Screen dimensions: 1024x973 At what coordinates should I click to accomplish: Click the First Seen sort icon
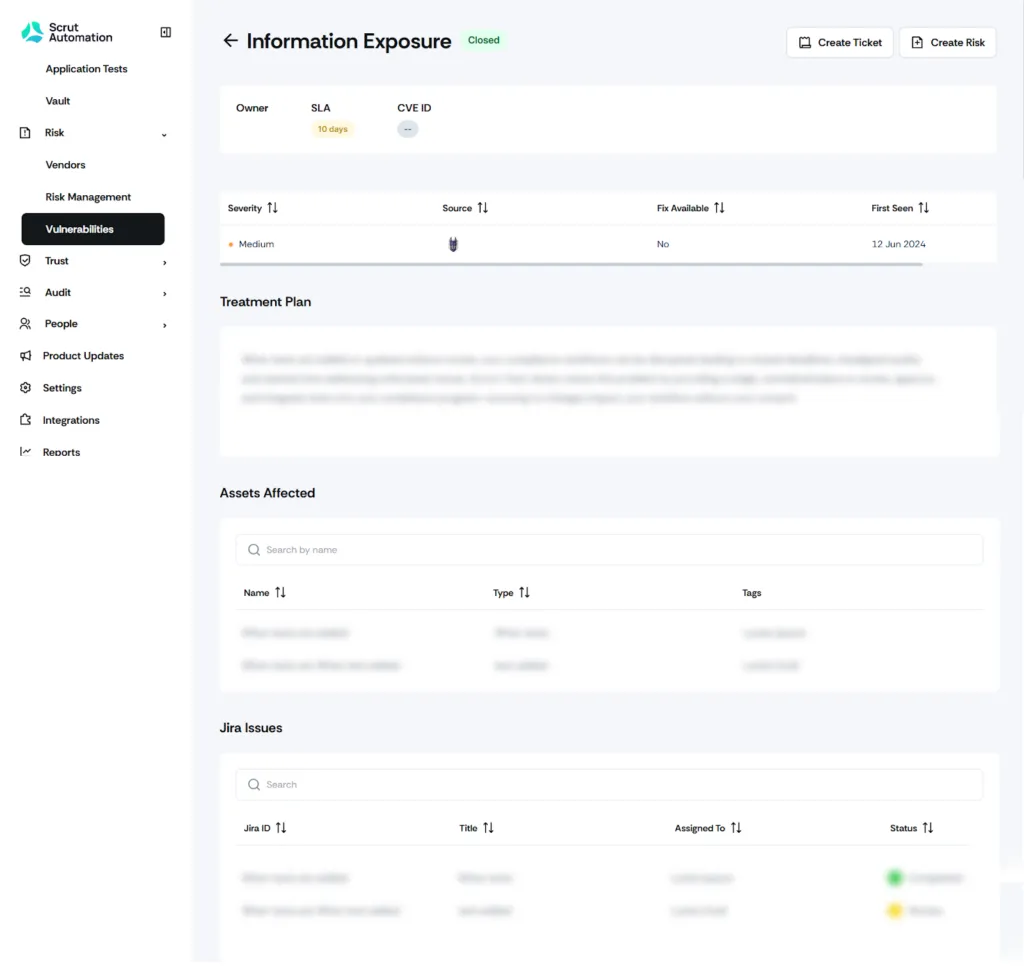(x=922, y=208)
